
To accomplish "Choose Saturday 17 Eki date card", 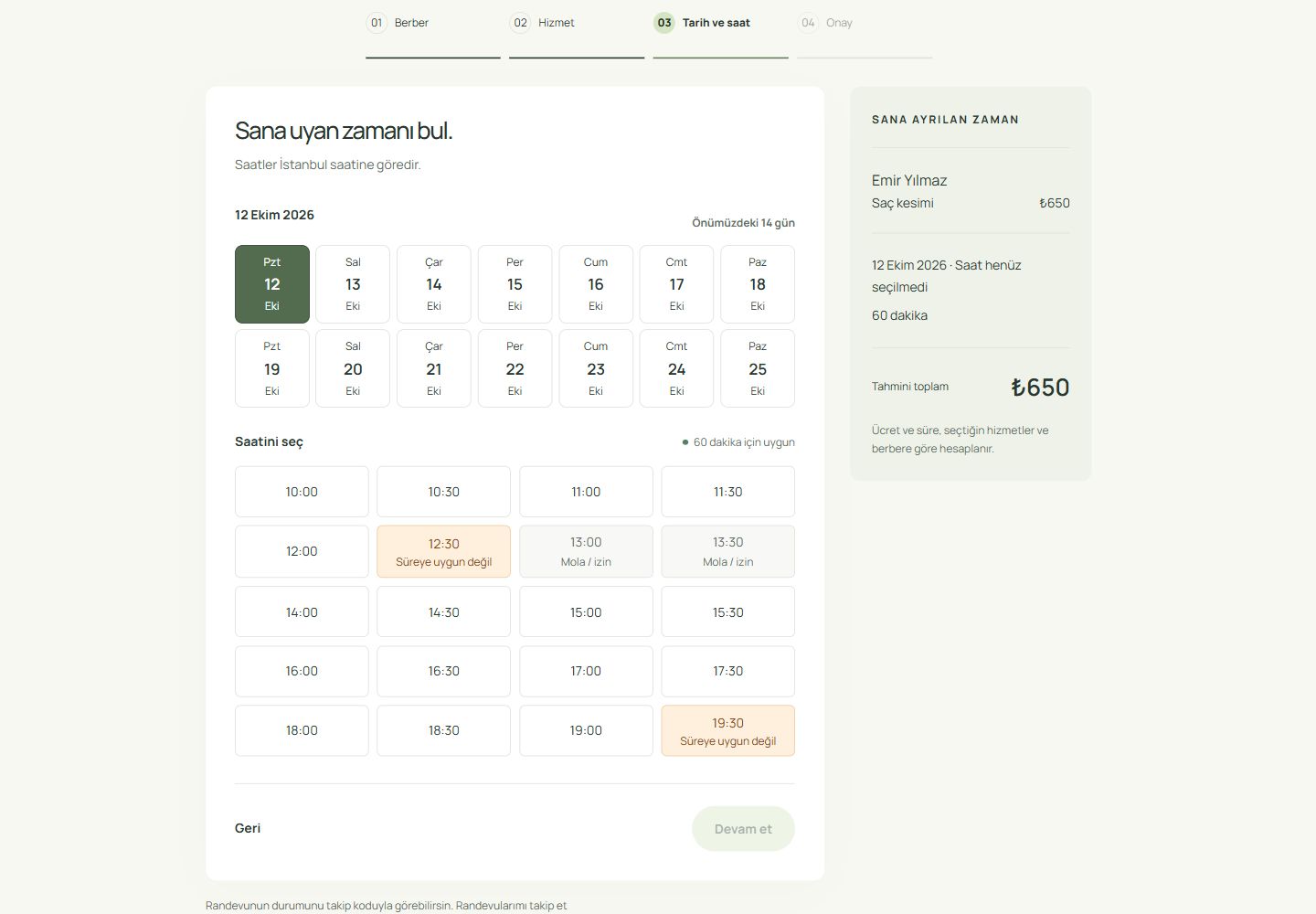I will click(x=676, y=284).
